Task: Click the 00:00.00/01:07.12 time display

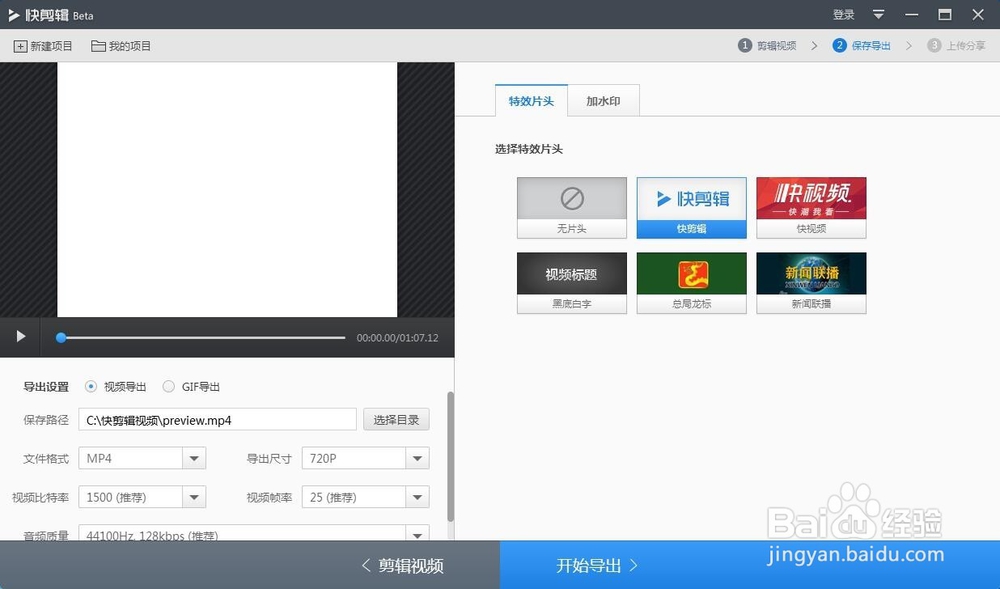Action: 397,338
